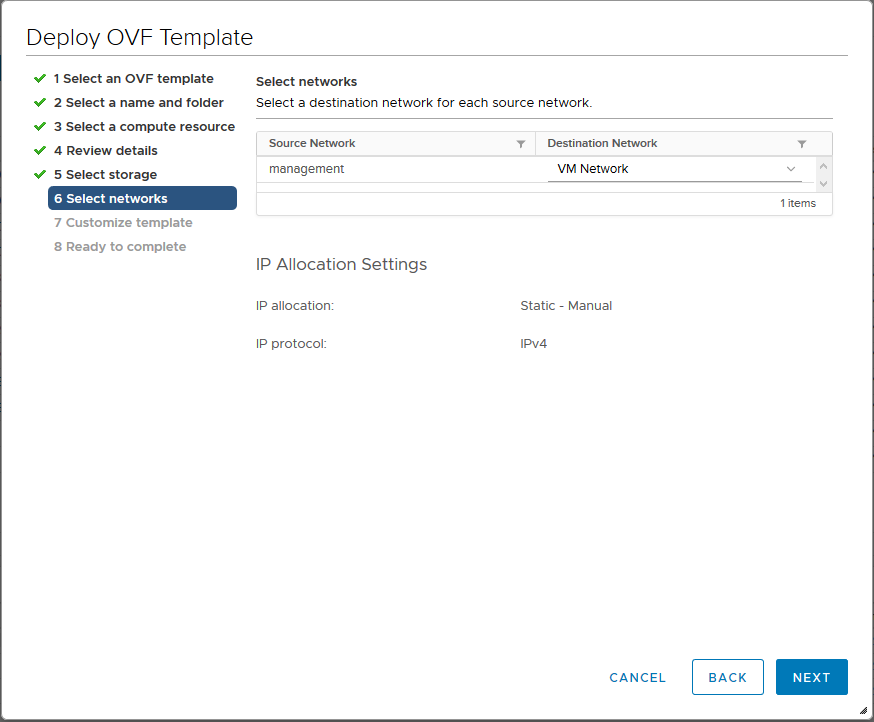The width and height of the screenshot is (874, 722).
Task: Select the current step 6 Select networks
Action: 142,198
